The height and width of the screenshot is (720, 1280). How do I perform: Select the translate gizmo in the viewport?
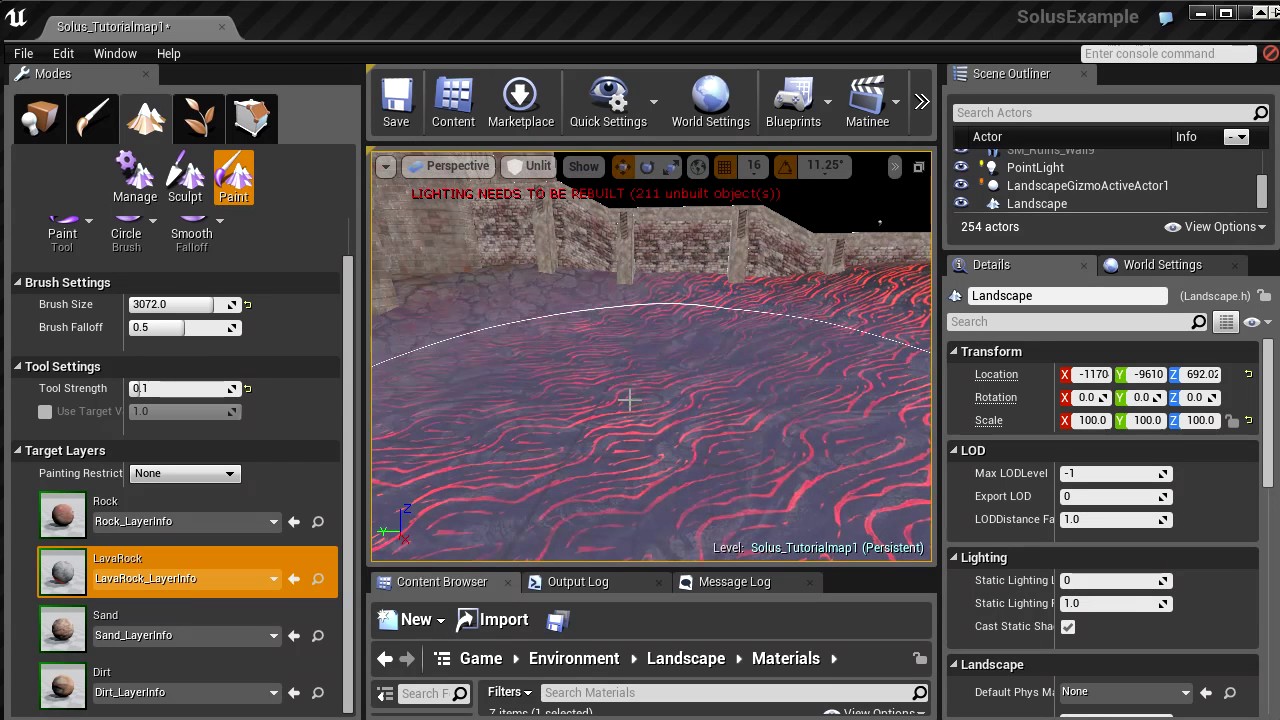623,167
